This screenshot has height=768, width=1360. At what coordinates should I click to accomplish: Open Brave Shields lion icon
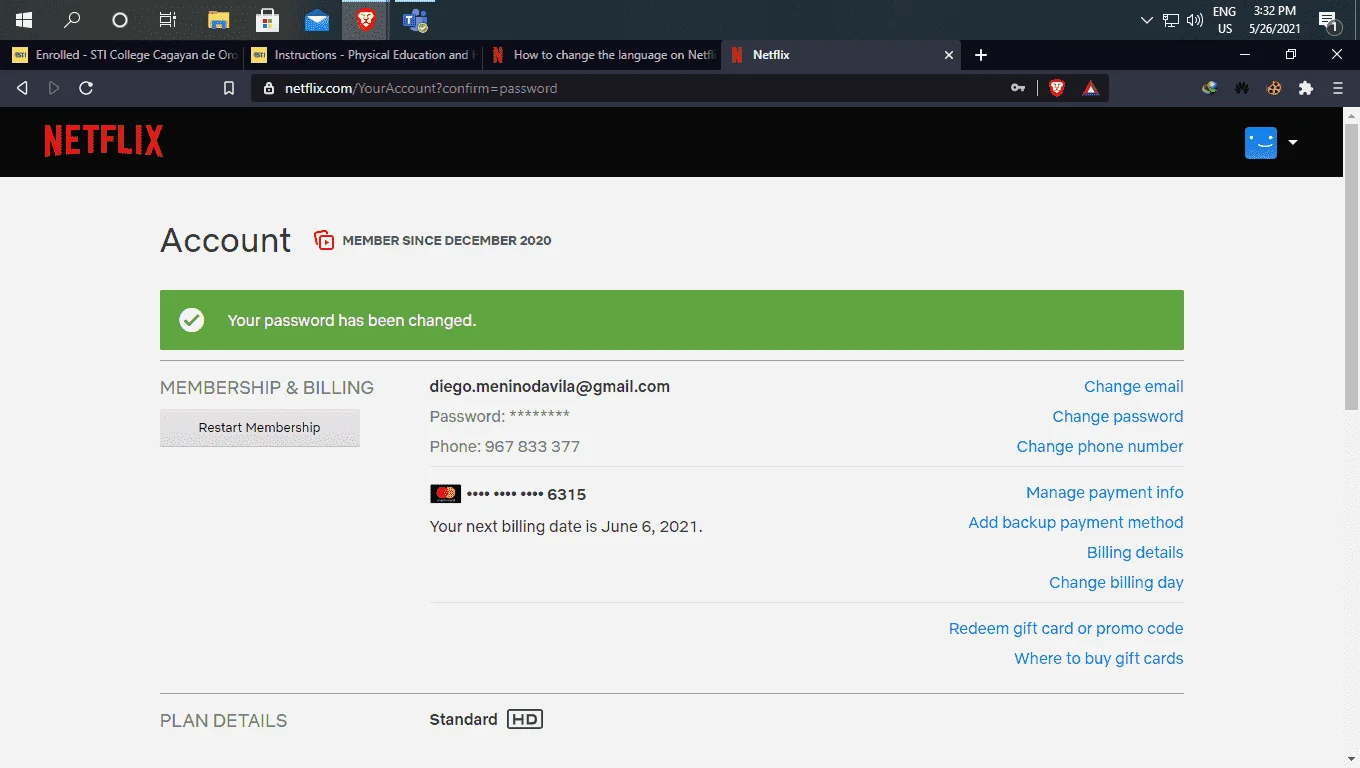[1057, 88]
